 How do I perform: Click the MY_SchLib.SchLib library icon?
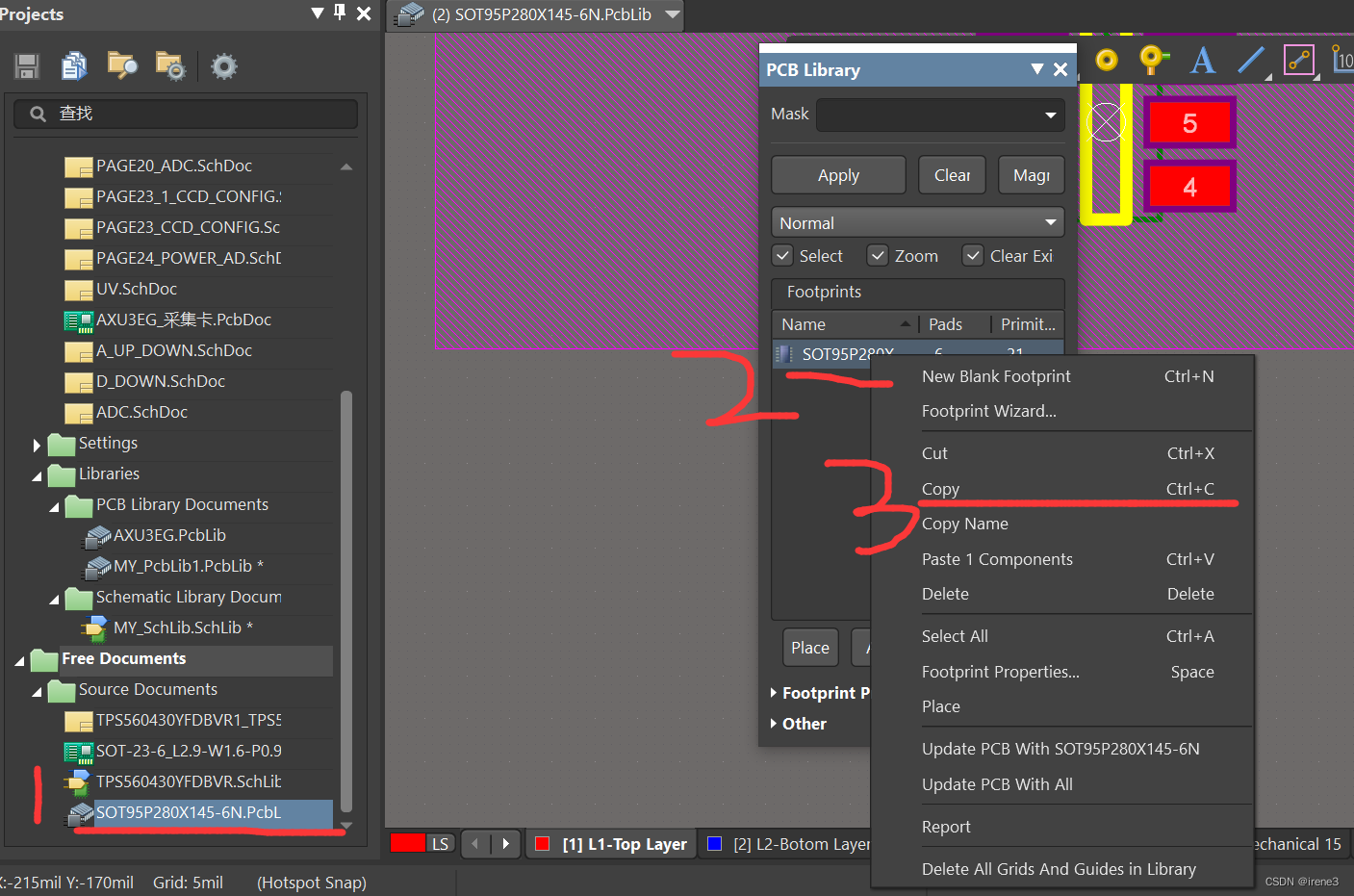point(94,628)
